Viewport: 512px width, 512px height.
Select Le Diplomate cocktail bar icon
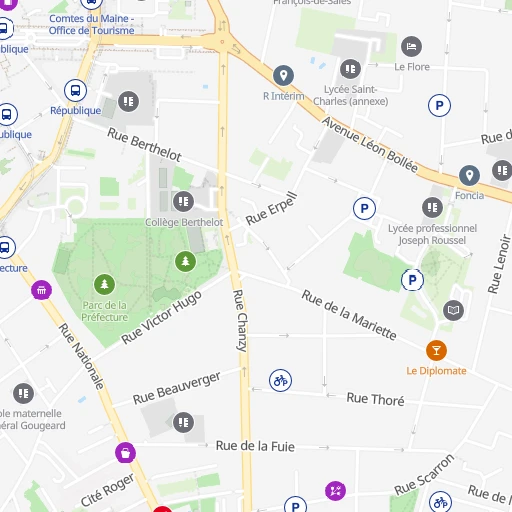436,350
